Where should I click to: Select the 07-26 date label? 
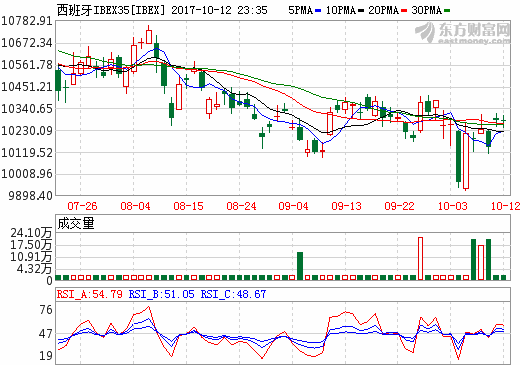82,206
